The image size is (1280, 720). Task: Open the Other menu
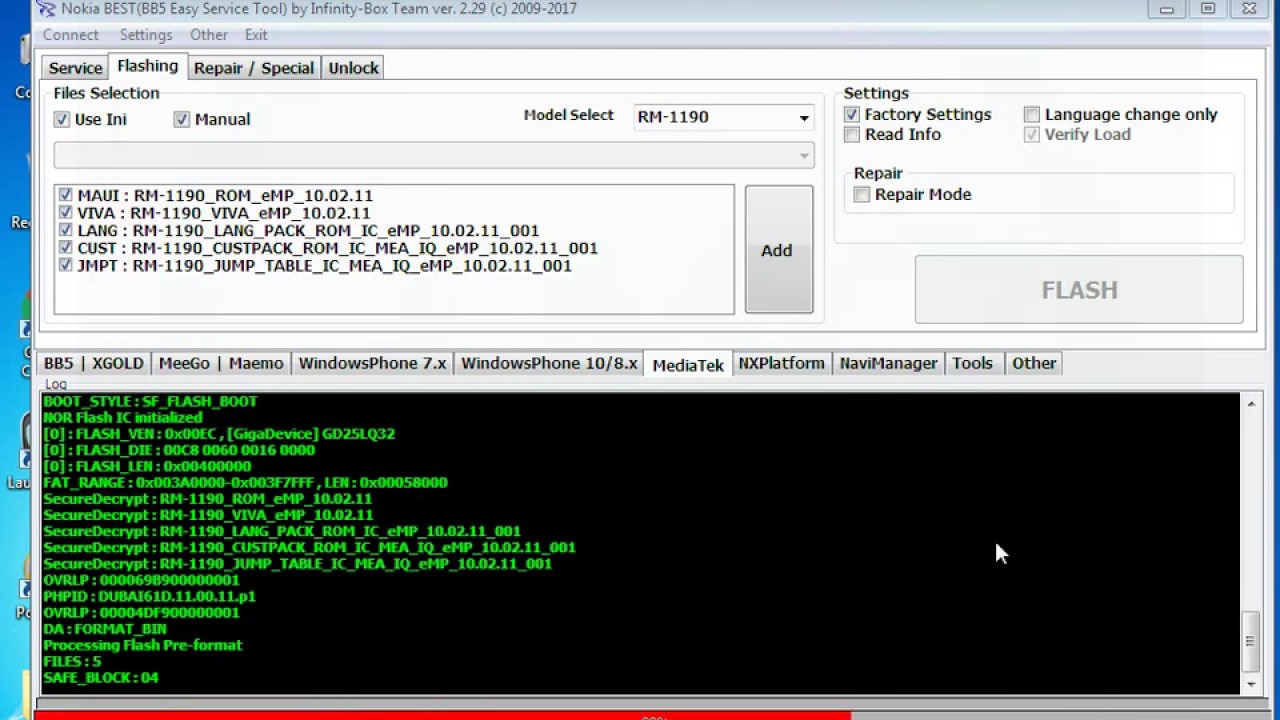(209, 35)
